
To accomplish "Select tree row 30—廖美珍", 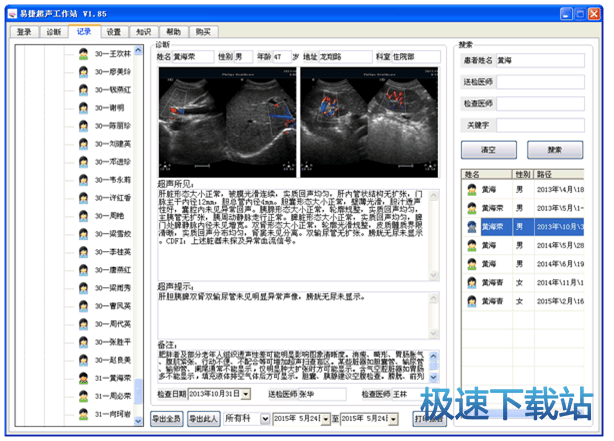I will click(x=113, y=72).
